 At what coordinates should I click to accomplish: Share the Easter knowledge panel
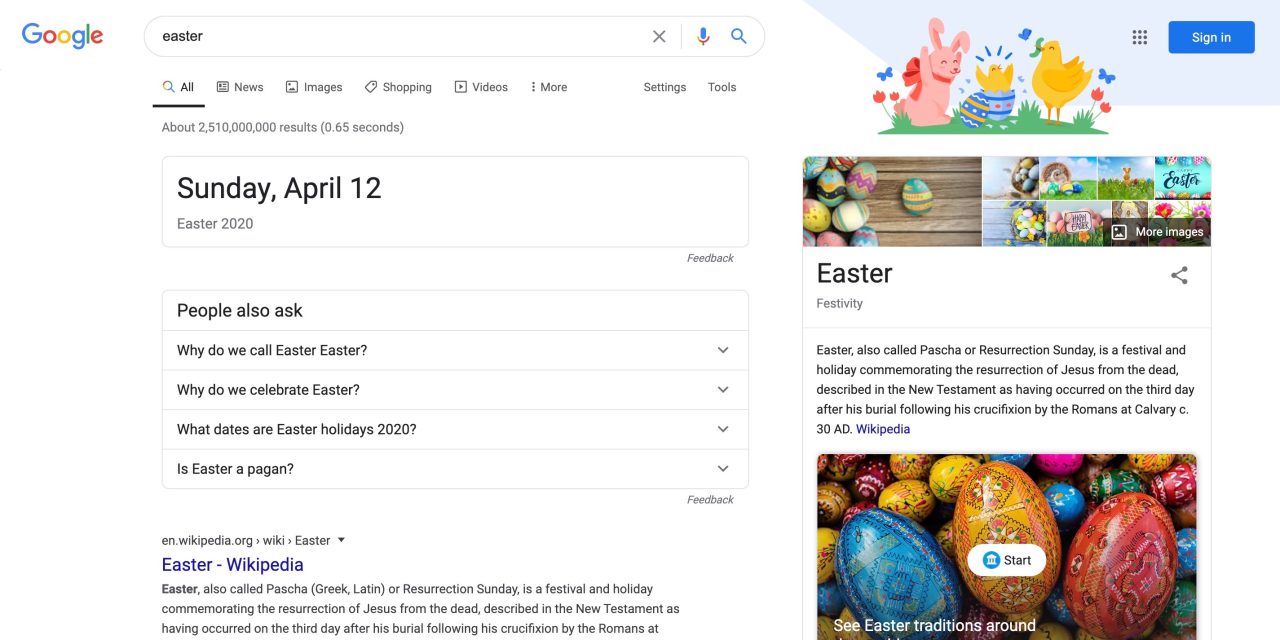click(x=1180, y=275)
